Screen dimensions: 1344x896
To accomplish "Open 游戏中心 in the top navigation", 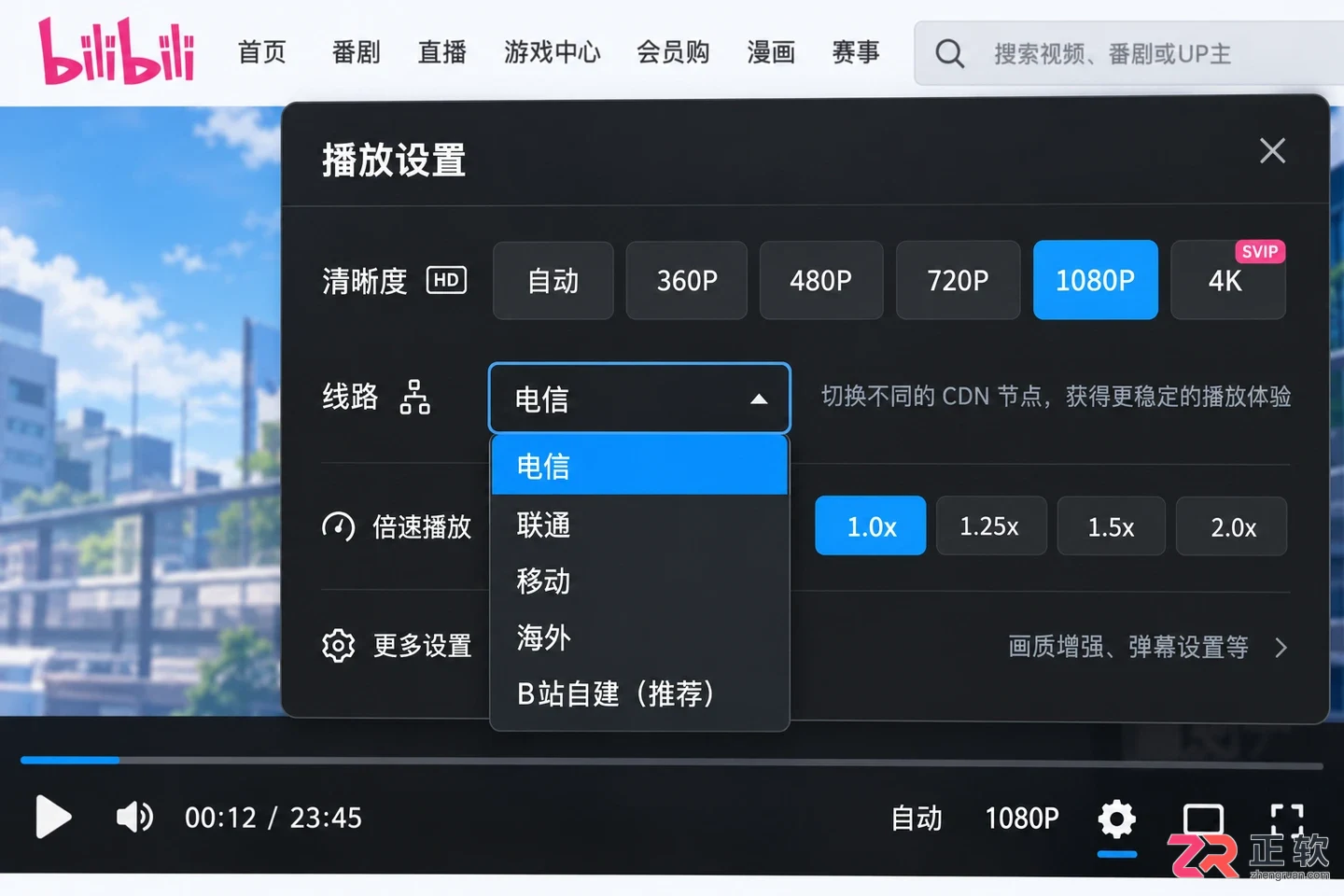I will tap(553, 52).
